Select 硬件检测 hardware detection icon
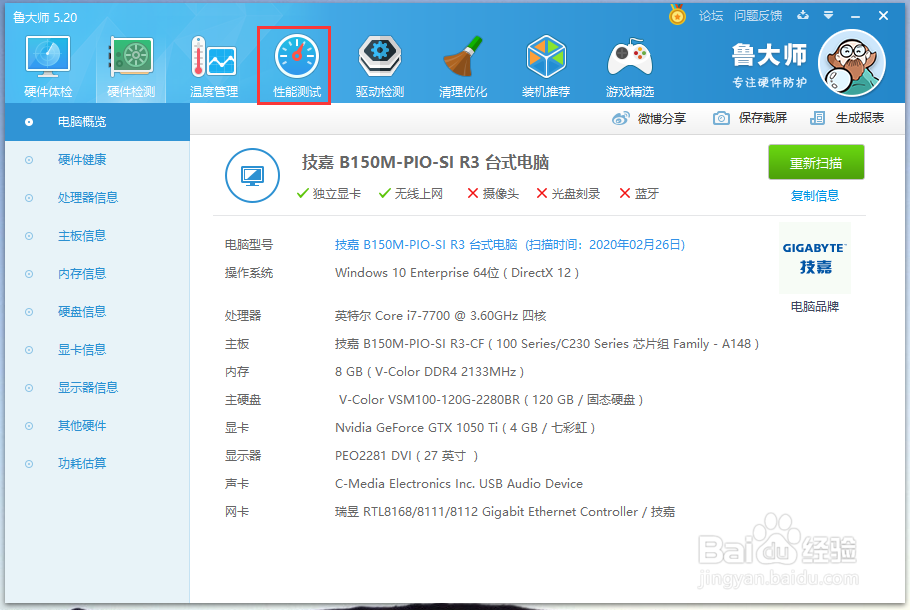 pyautogui.click(x=131, y=65)
